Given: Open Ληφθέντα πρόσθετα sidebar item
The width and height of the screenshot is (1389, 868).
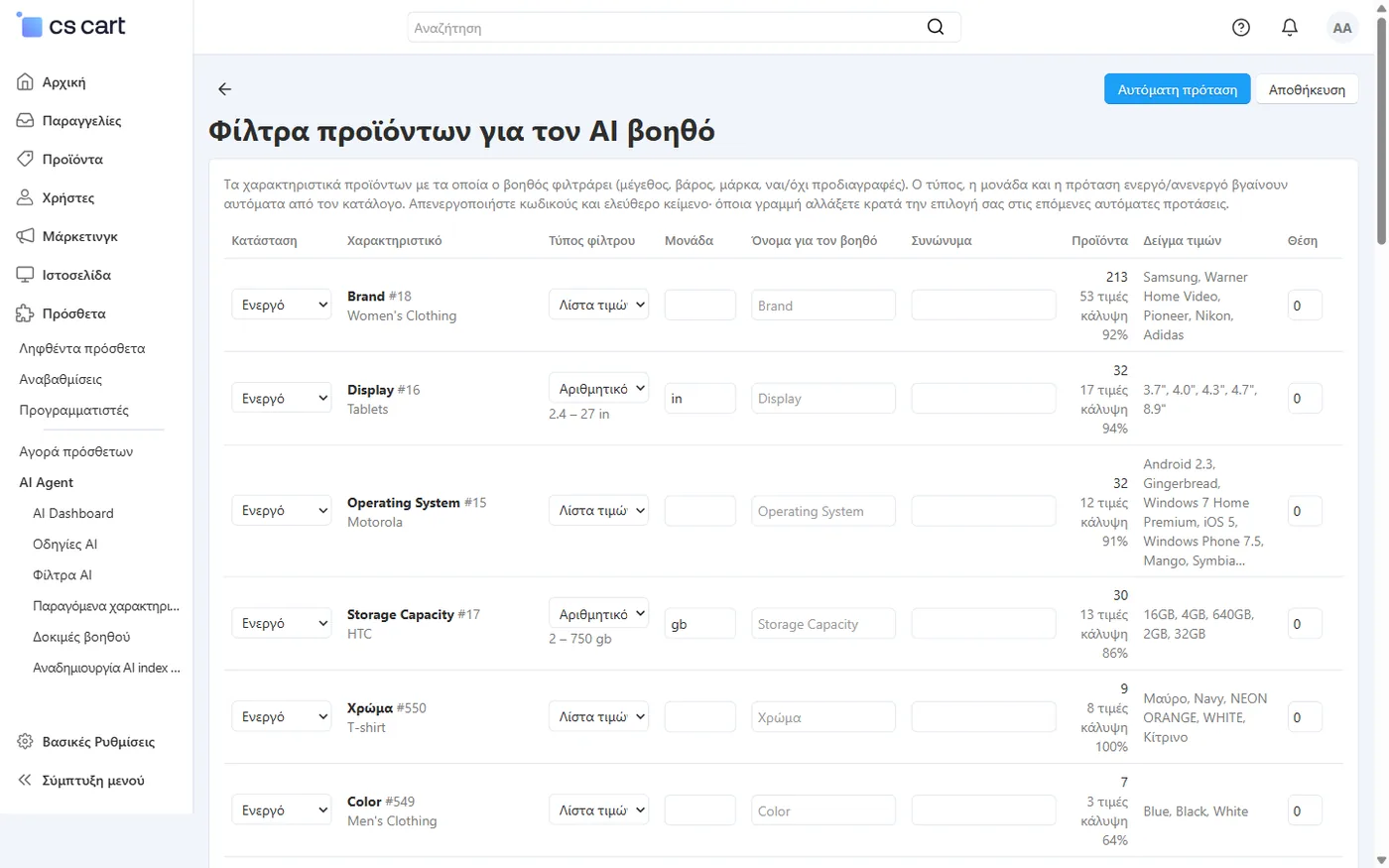Looking at the screenshot, I should 82,348.
